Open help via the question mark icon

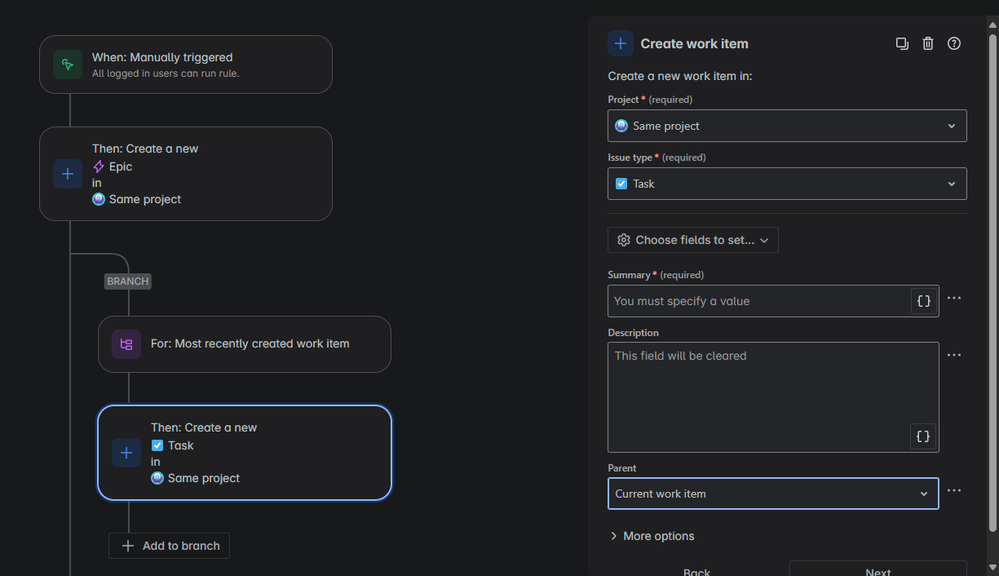click(x=953, y=43)
